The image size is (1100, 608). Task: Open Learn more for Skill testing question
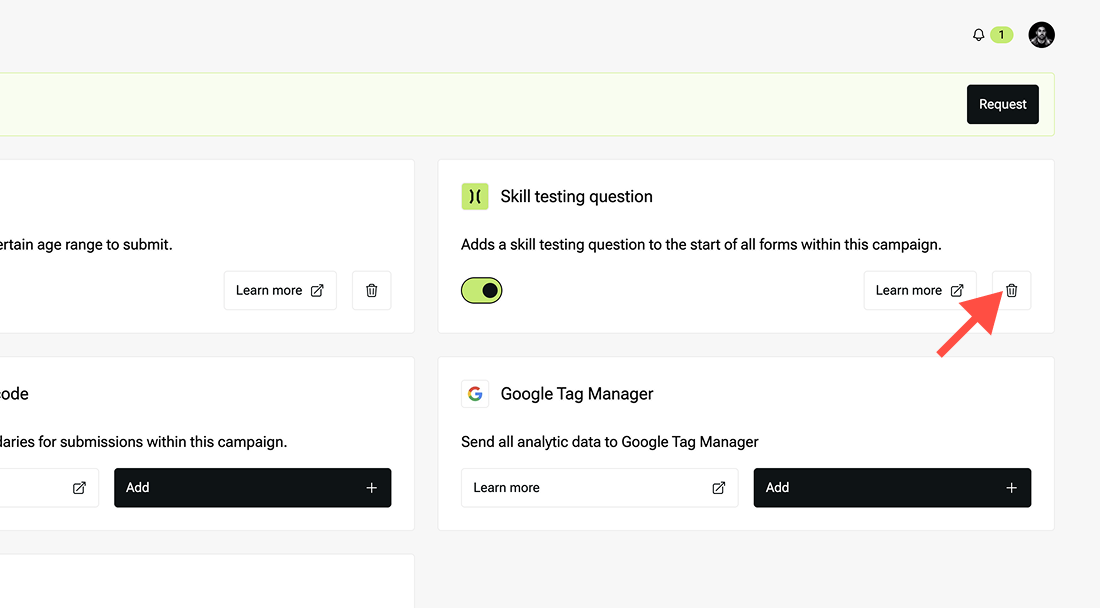(x=908, y=290)
